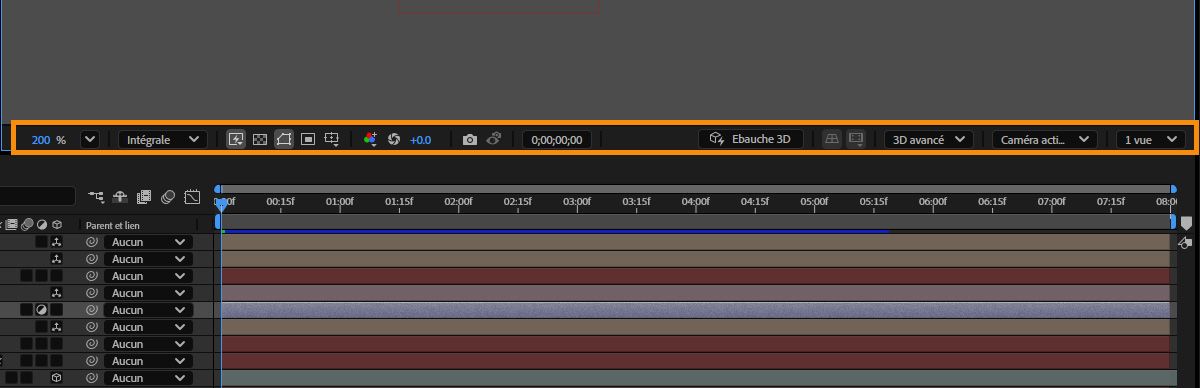Click the time navigator bar above ruler
Viewport: 1200px width, 388px height.
click(696, 188)
